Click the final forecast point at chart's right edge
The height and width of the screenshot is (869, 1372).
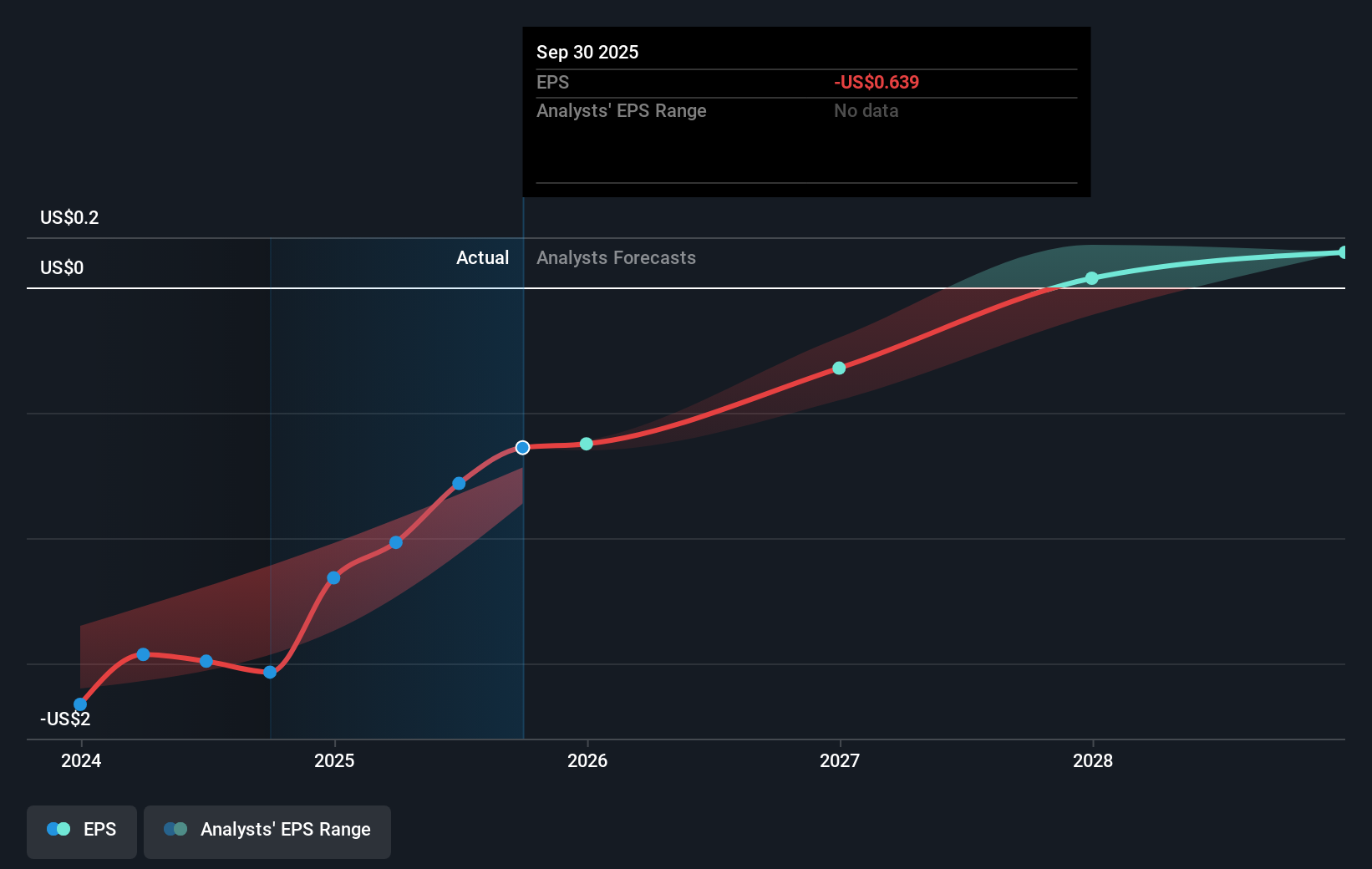[x=1343, y=252]
